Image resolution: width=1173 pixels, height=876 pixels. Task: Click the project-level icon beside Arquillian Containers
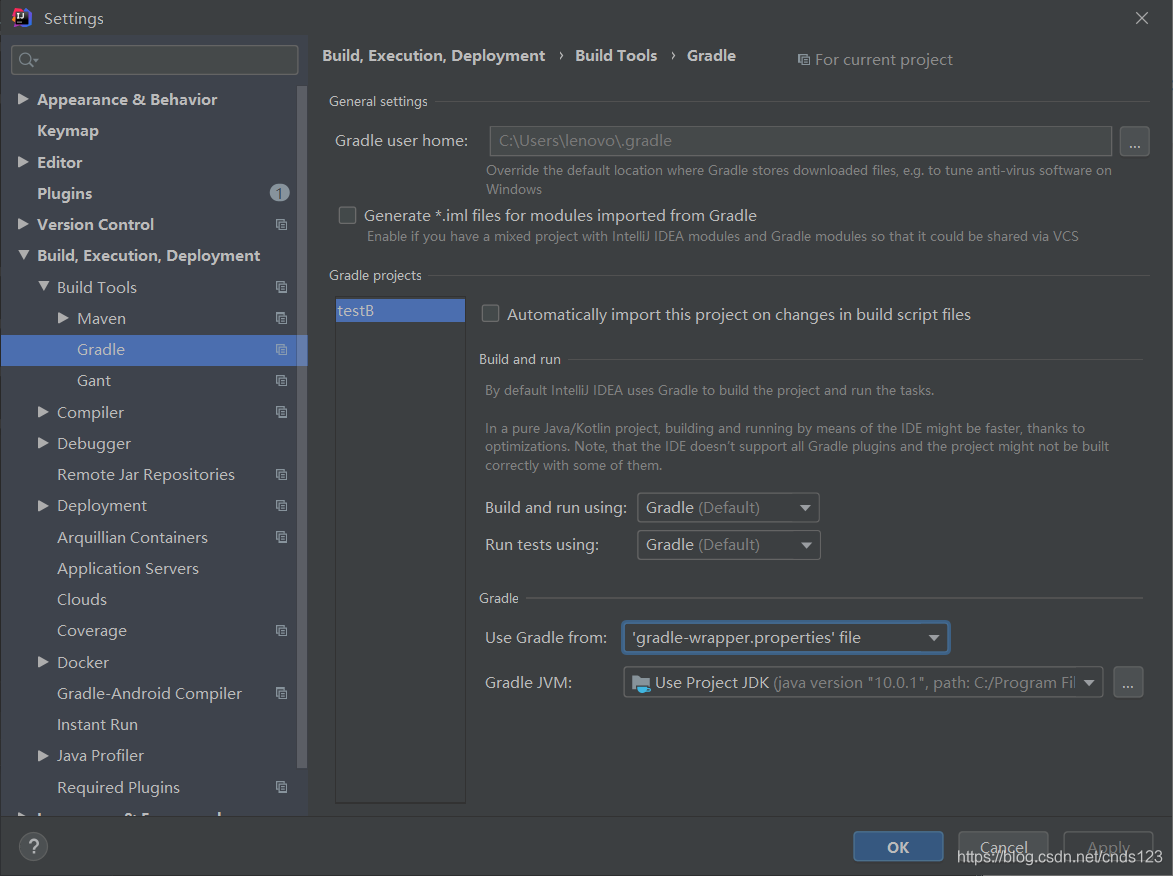pyautogui.click(x=281, y=537)
